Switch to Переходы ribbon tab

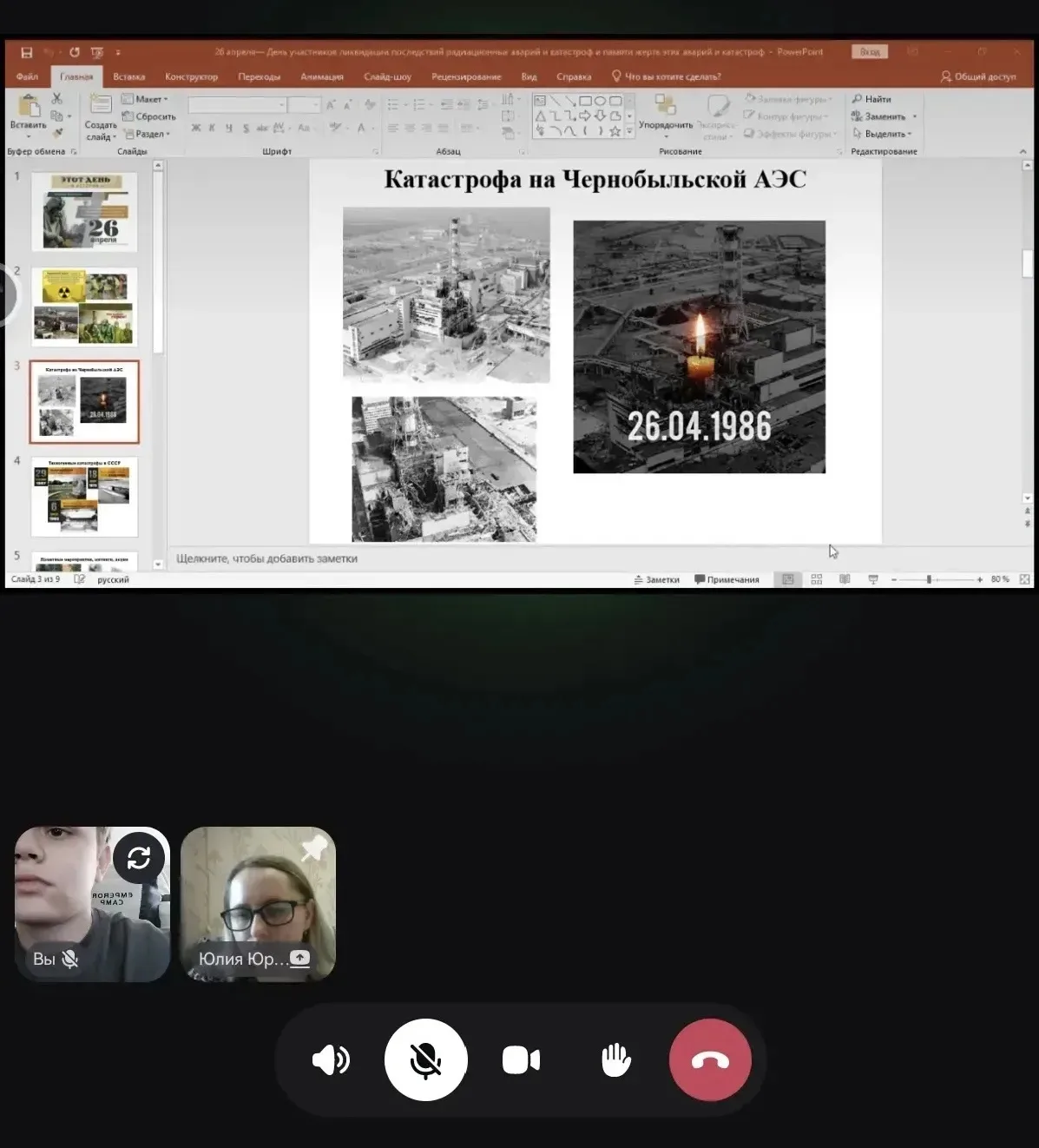tap(259, 76)
